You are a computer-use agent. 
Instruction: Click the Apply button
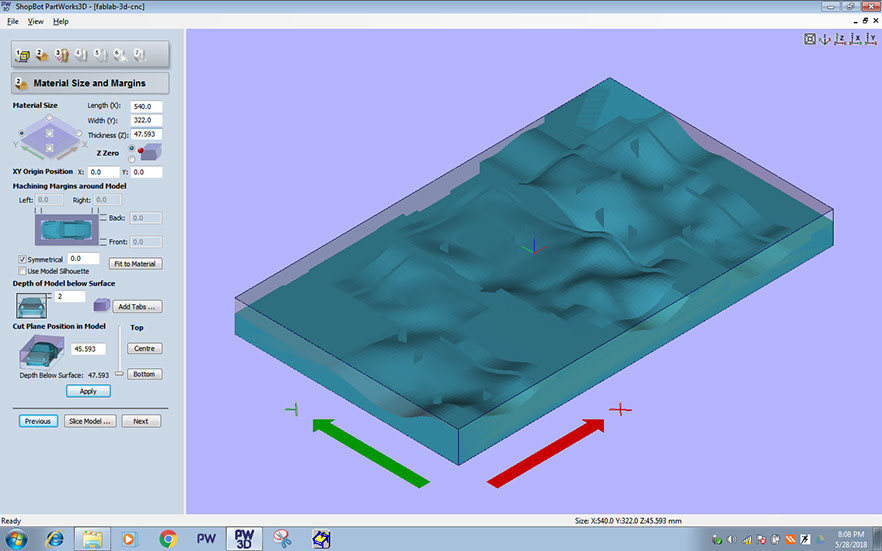(x=88, y=391)
